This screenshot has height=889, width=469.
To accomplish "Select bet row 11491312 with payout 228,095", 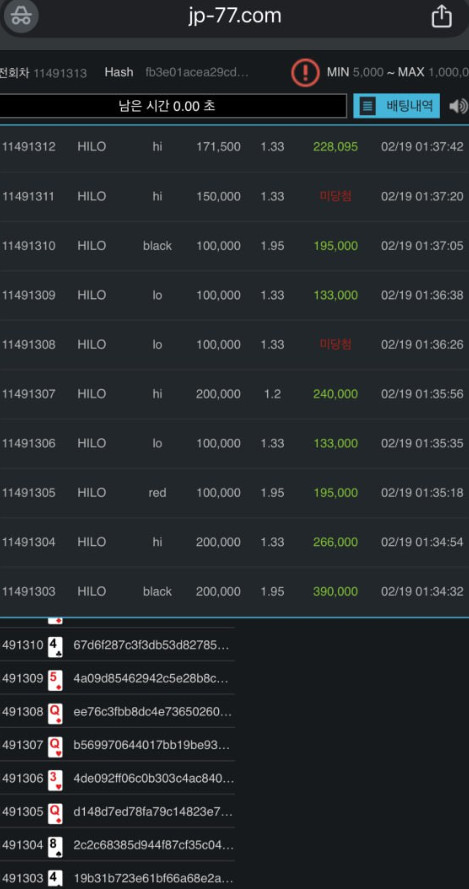I will pos(234,147).
